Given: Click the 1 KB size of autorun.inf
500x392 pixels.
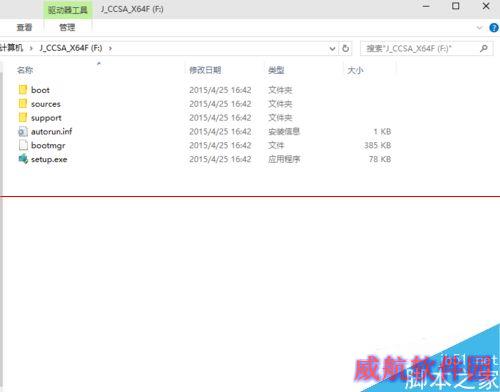Looking at the screenshot, I should pyautogui.click(x=382, y=132).
